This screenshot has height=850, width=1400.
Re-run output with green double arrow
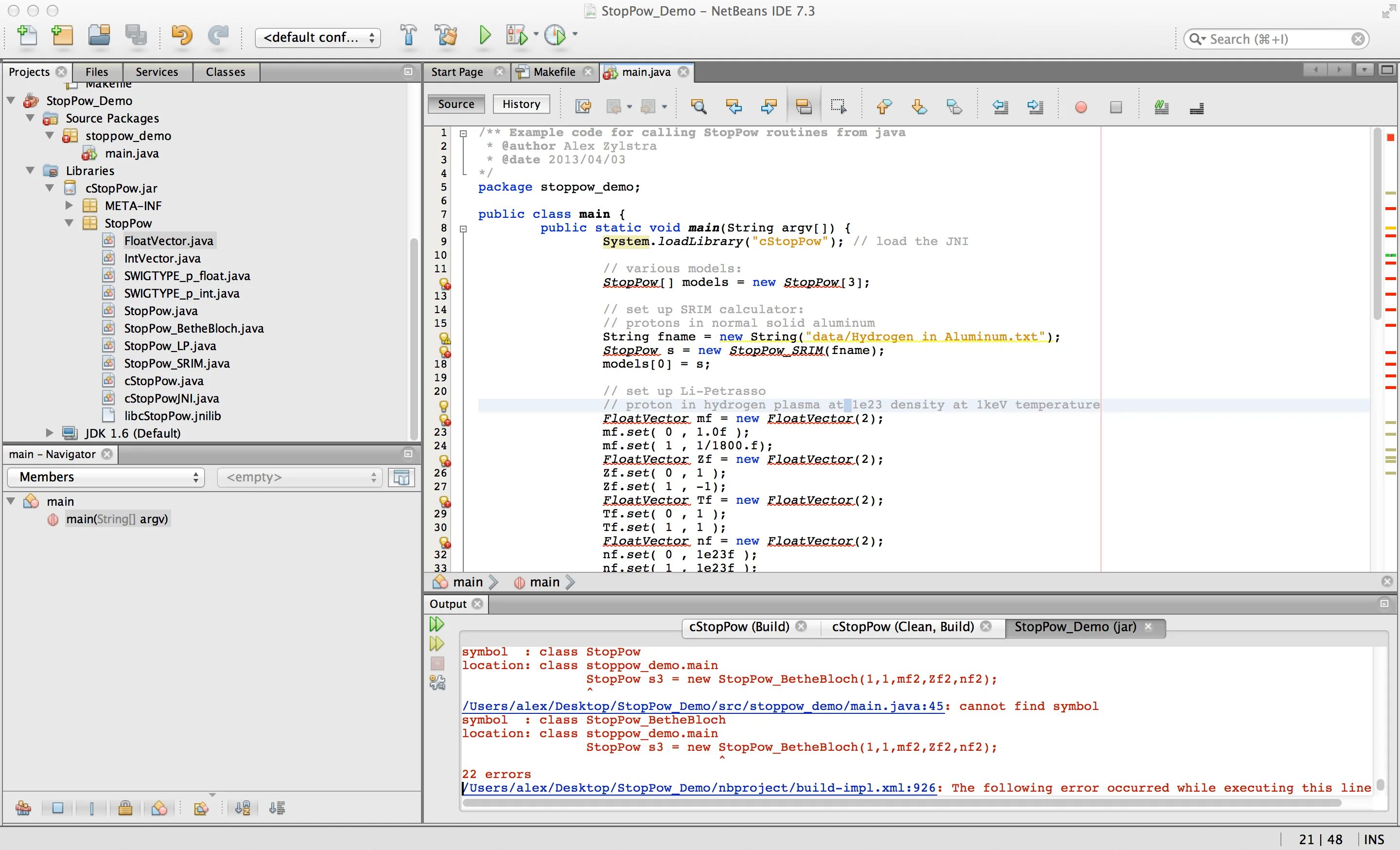[x=437, y=624]
